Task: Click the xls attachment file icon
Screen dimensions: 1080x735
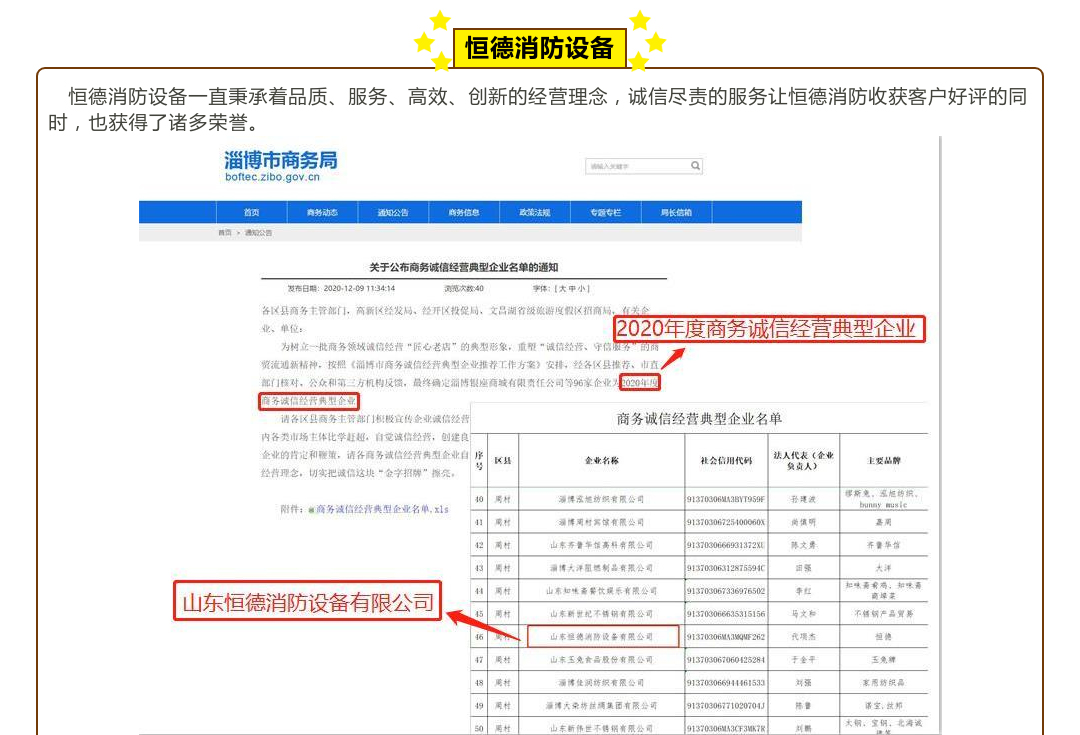Action: pyautogui.click(x=311, y=509)
